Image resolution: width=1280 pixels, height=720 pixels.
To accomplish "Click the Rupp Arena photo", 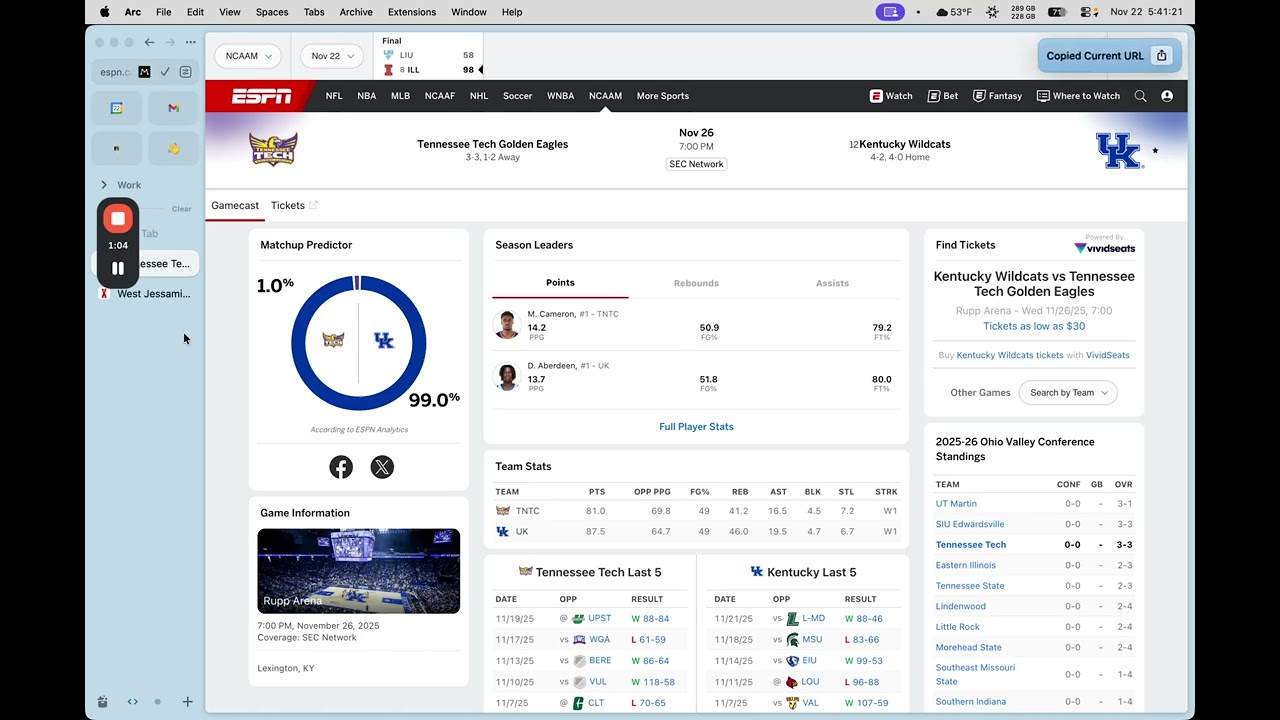I will point(358,571).
